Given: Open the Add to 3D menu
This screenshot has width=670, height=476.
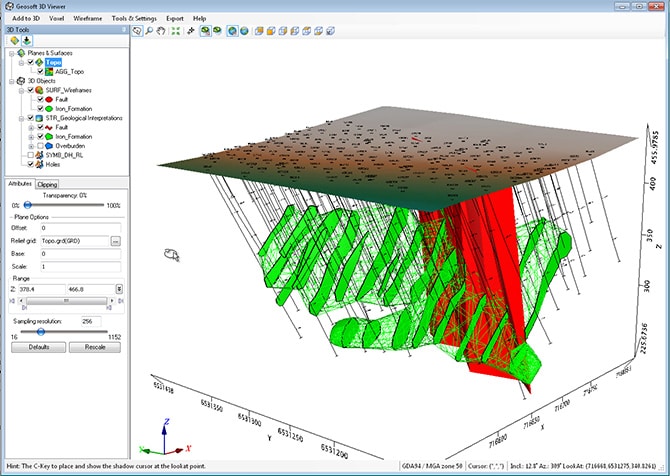Looking at the screenshot, I should 26,18.
